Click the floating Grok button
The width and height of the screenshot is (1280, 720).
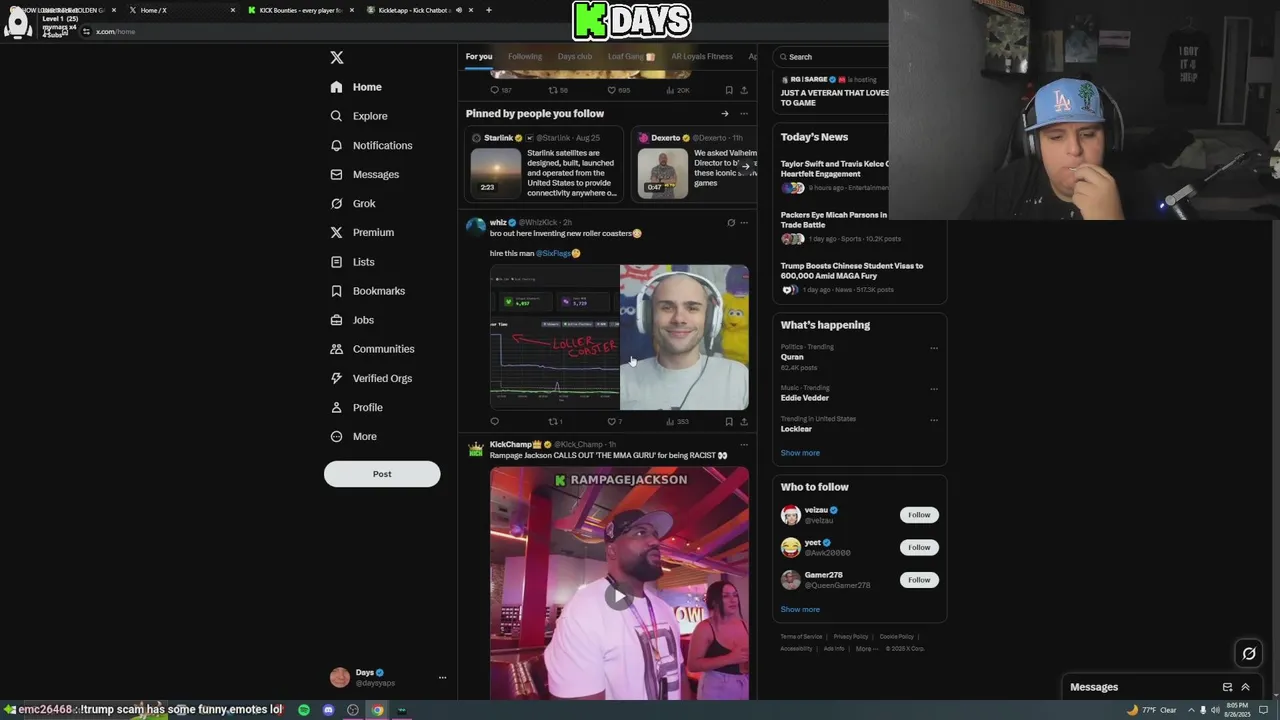(x=1249, y=654)
